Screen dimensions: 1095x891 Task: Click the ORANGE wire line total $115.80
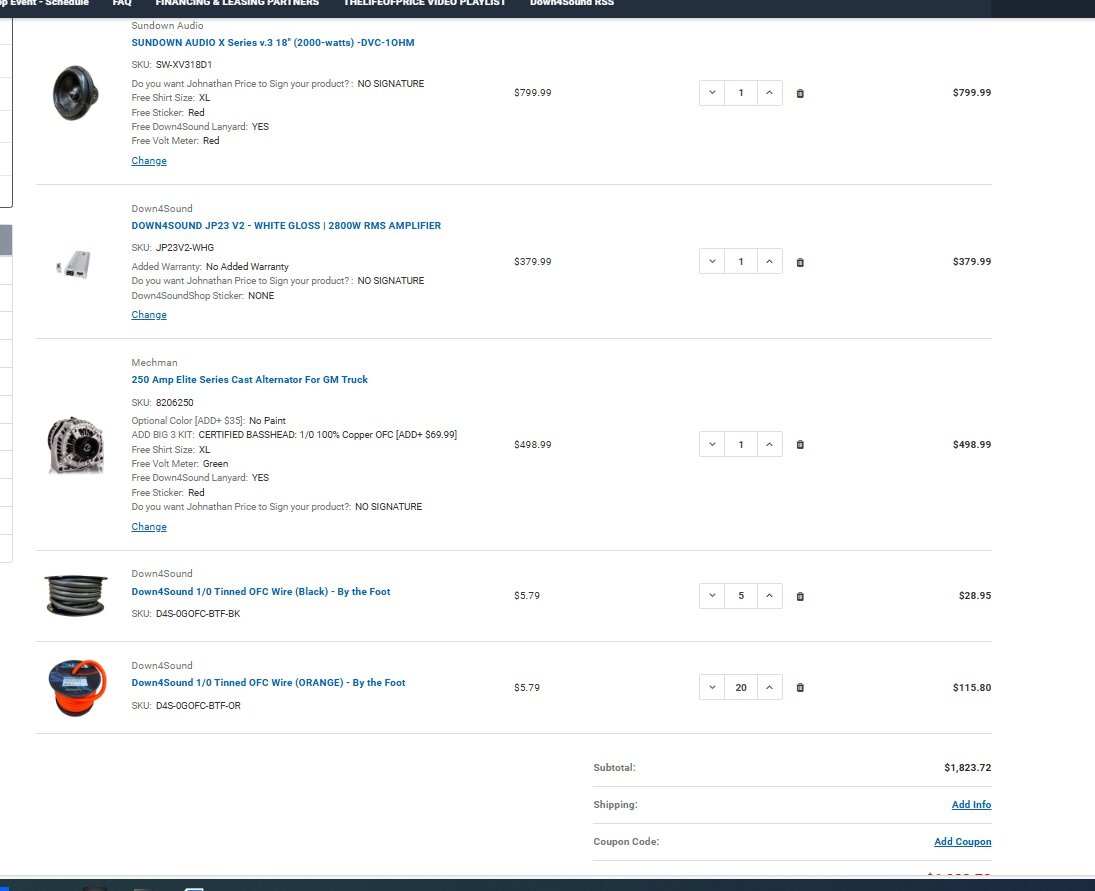(x=972, y=687)
